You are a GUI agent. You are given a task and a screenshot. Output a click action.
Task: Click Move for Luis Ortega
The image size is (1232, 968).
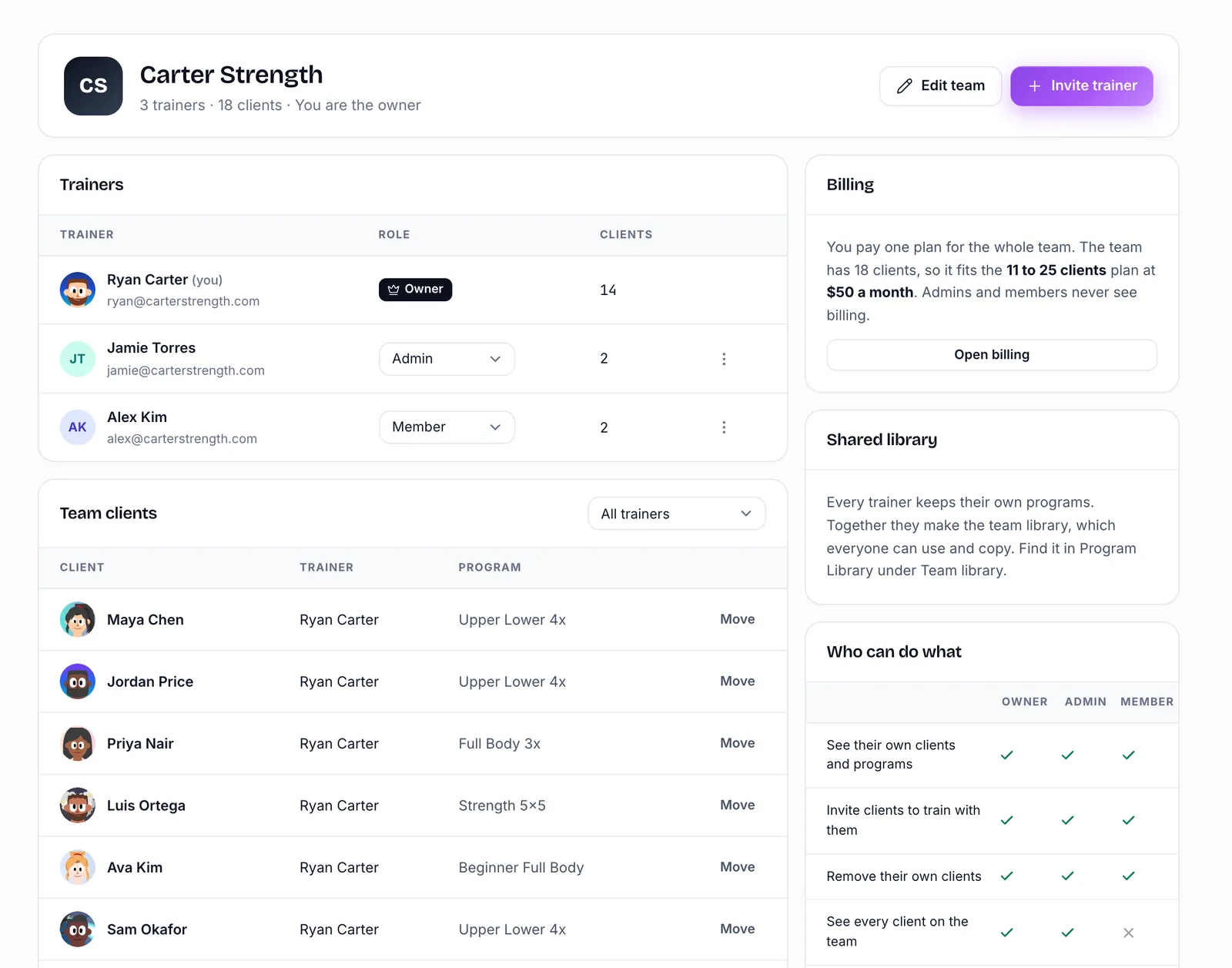click(738, 805)
